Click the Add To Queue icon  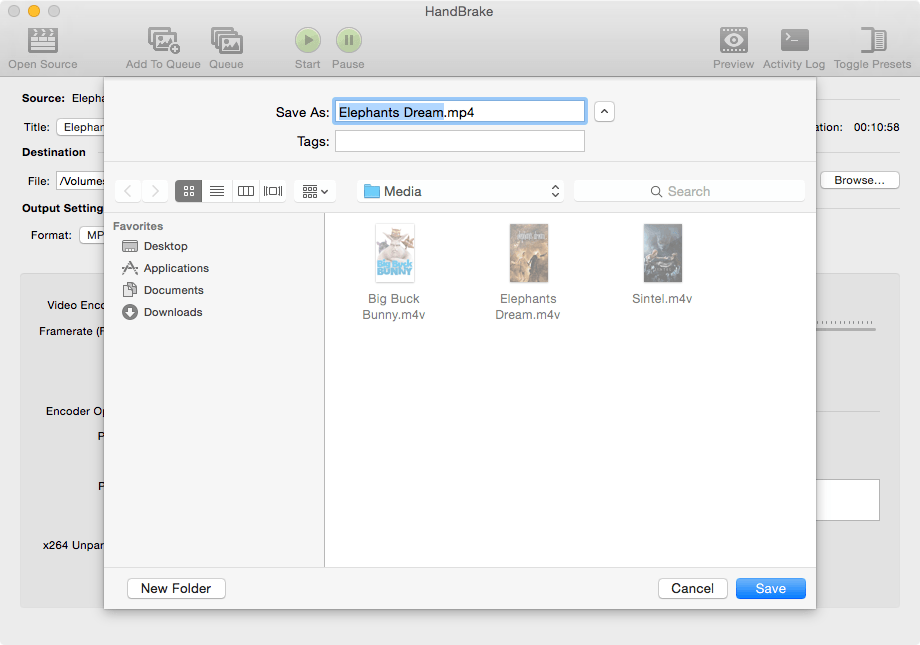click(x=163, y=40)
